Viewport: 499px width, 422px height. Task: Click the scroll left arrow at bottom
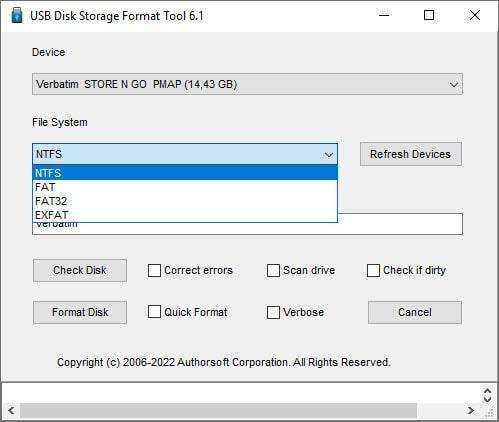[x=11, y=410]
